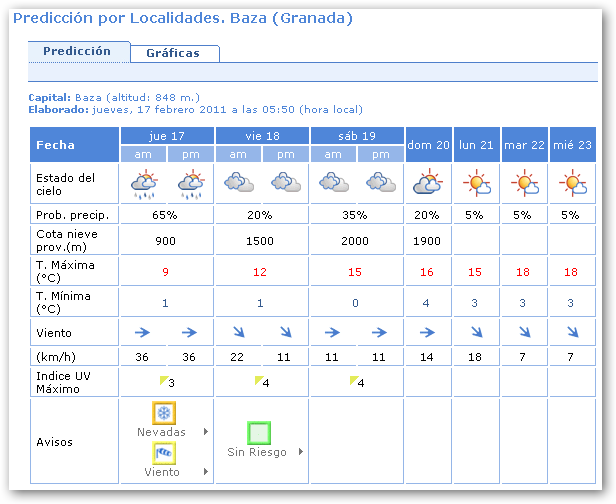Expand the Nevadas warning arrow

tap(206, 432)
